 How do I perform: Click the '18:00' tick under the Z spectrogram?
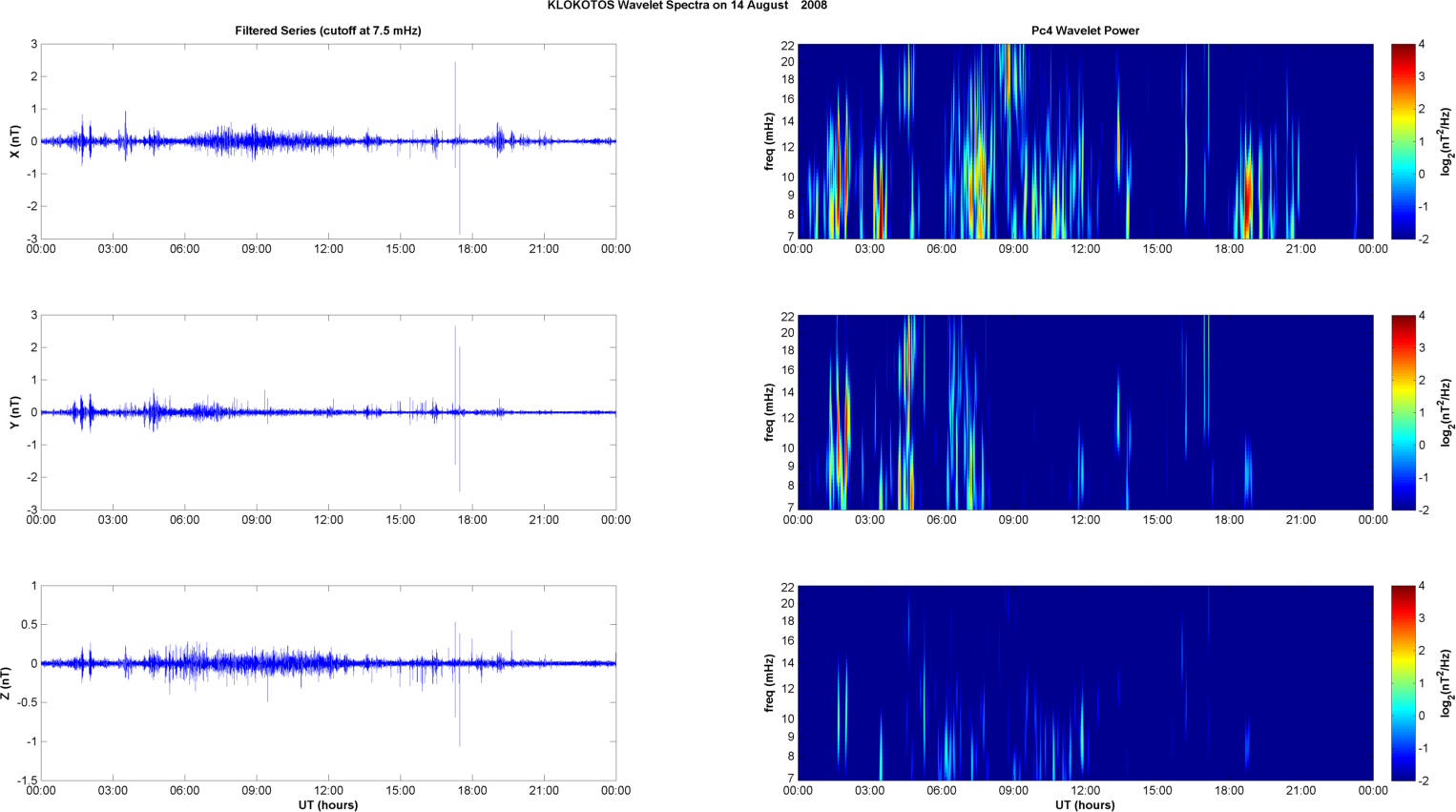1229,791
